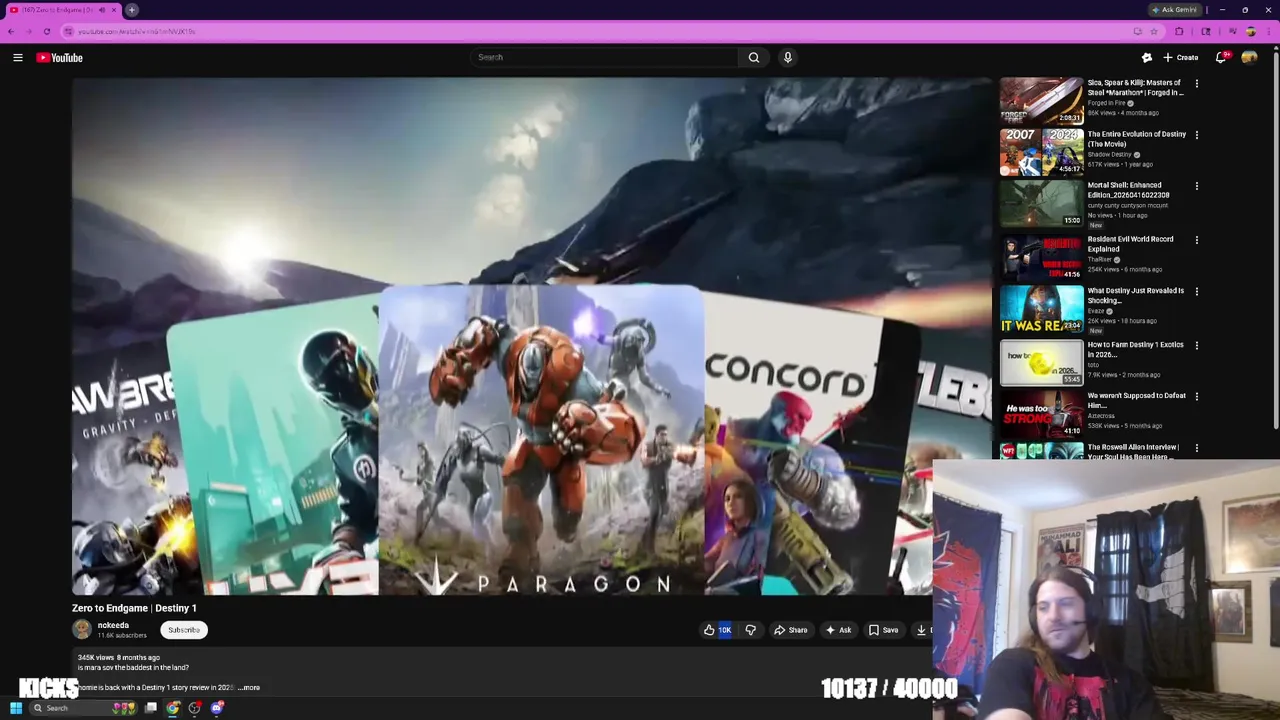
Task: Focus the YouTube search field
Action: tap(605, 57)
